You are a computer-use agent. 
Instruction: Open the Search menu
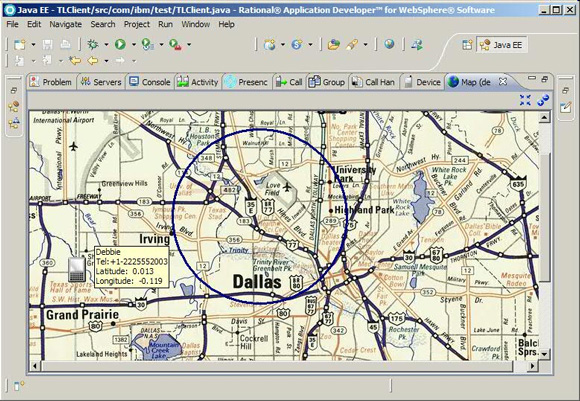(103, 24)
